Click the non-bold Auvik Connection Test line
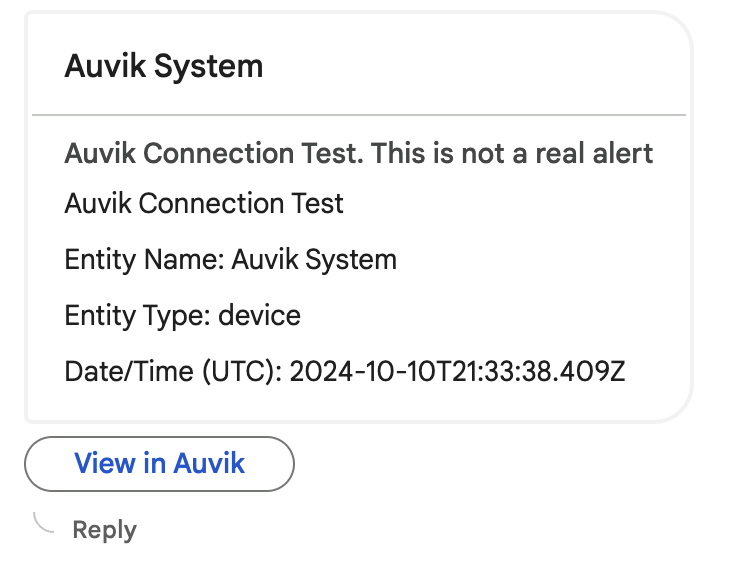 204,203
